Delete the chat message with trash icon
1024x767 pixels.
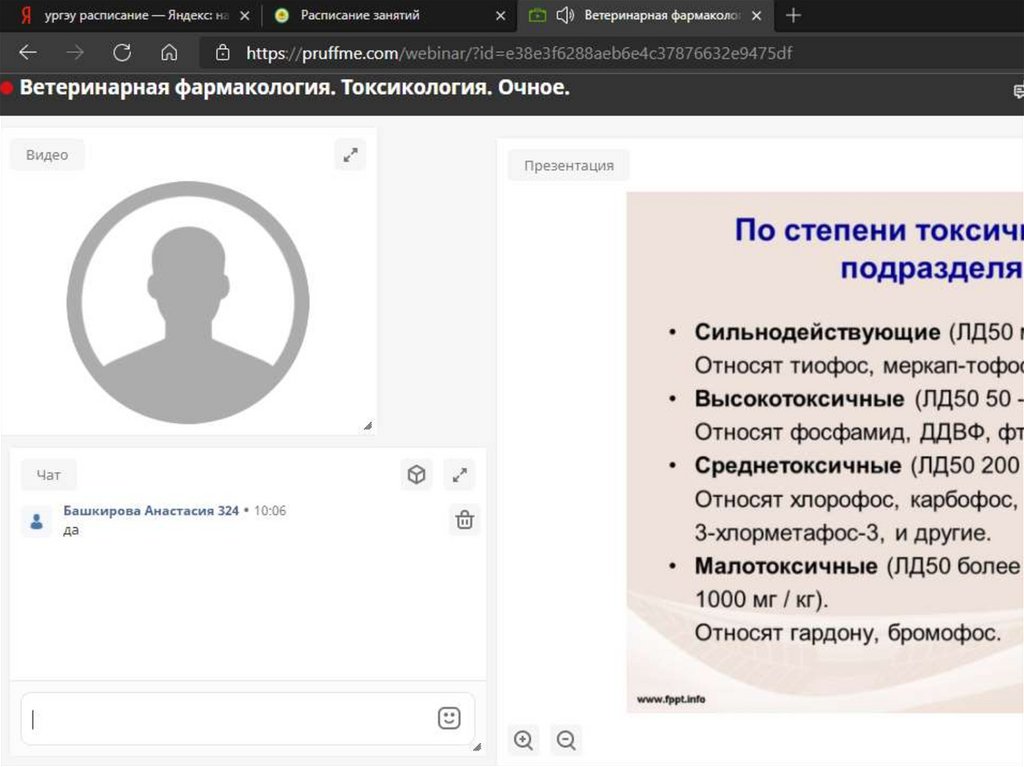[464, 520]
